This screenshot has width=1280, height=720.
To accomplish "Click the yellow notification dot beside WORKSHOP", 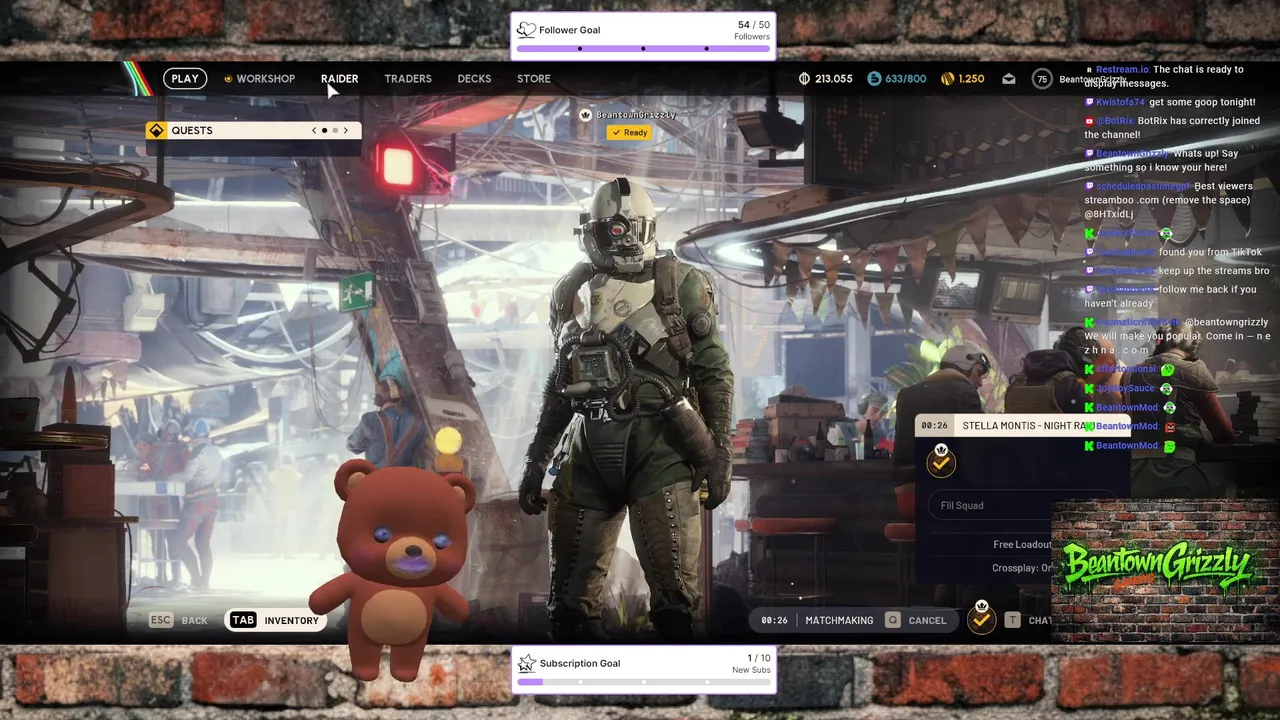I will pos(228,79).
